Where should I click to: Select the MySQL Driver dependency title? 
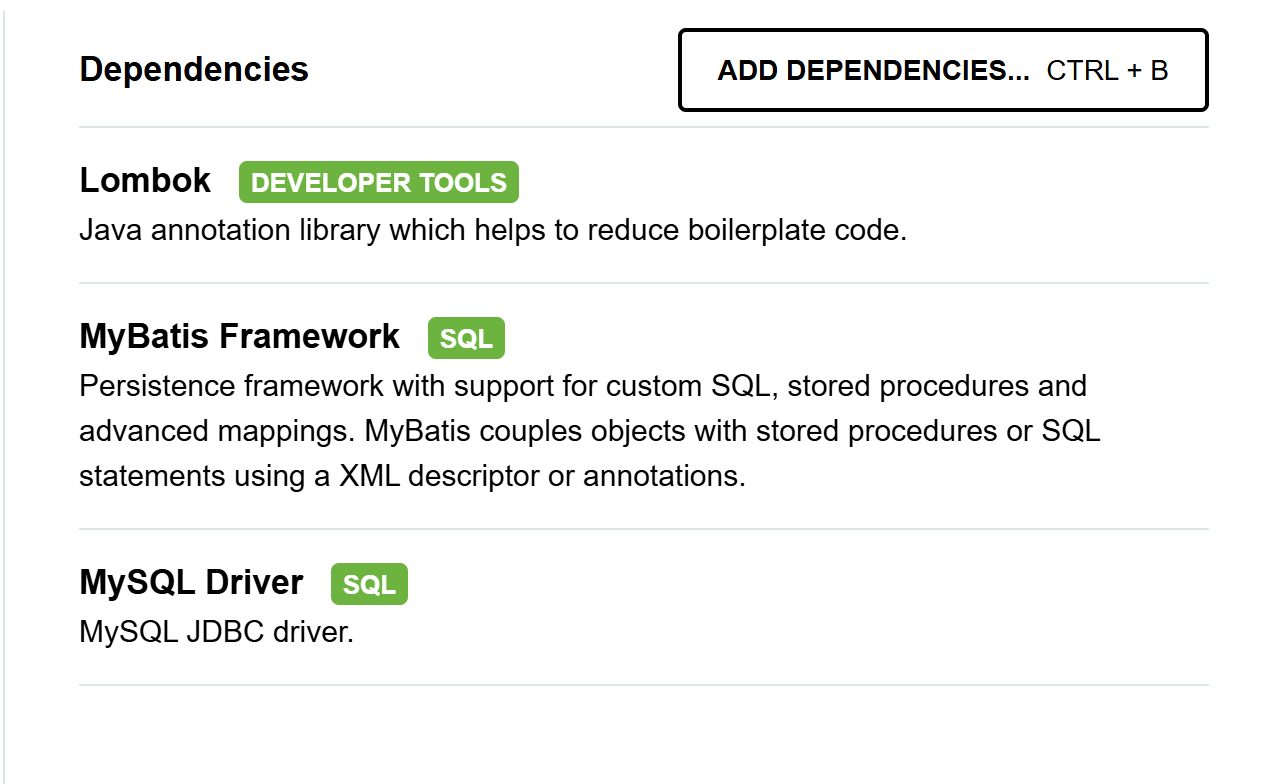click(191, 582)
